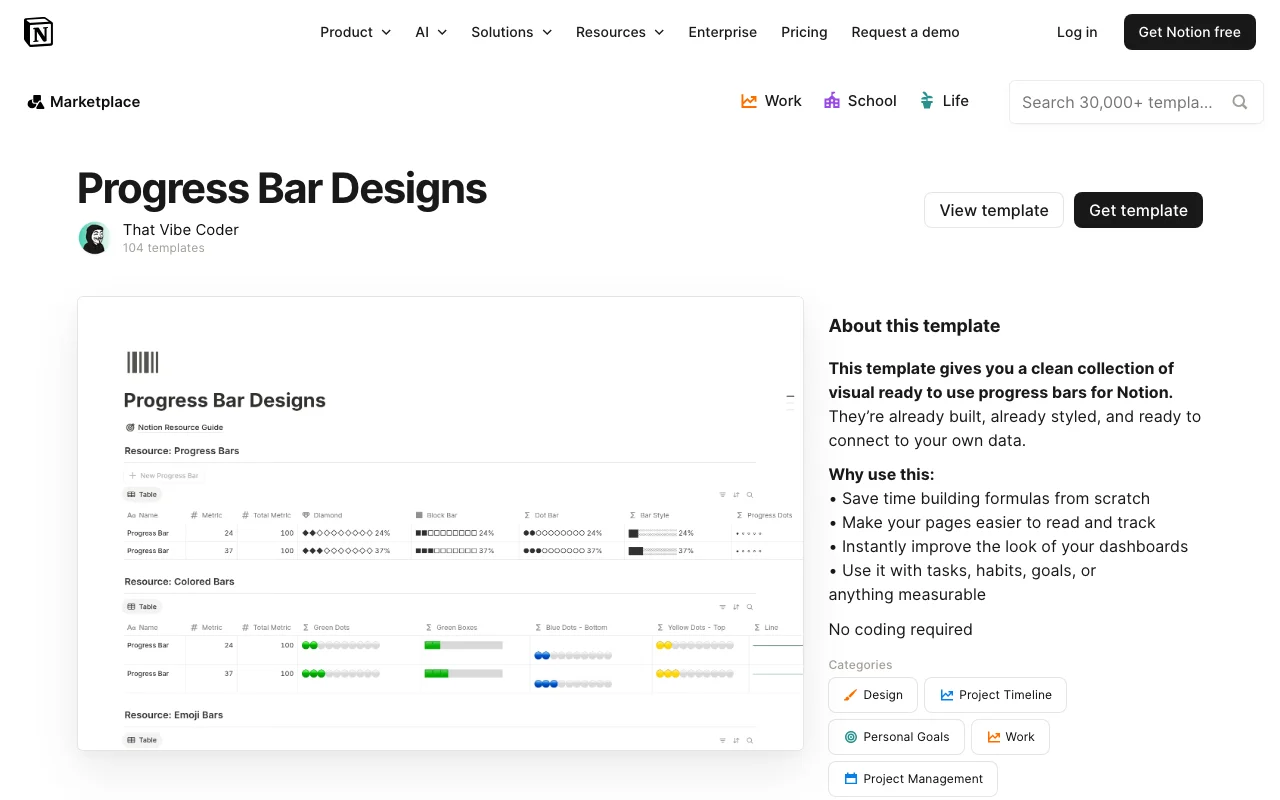The image size is (1280, 800).
Task: Open That Vibe Coder avatar
Action: [x=94, y=238]
